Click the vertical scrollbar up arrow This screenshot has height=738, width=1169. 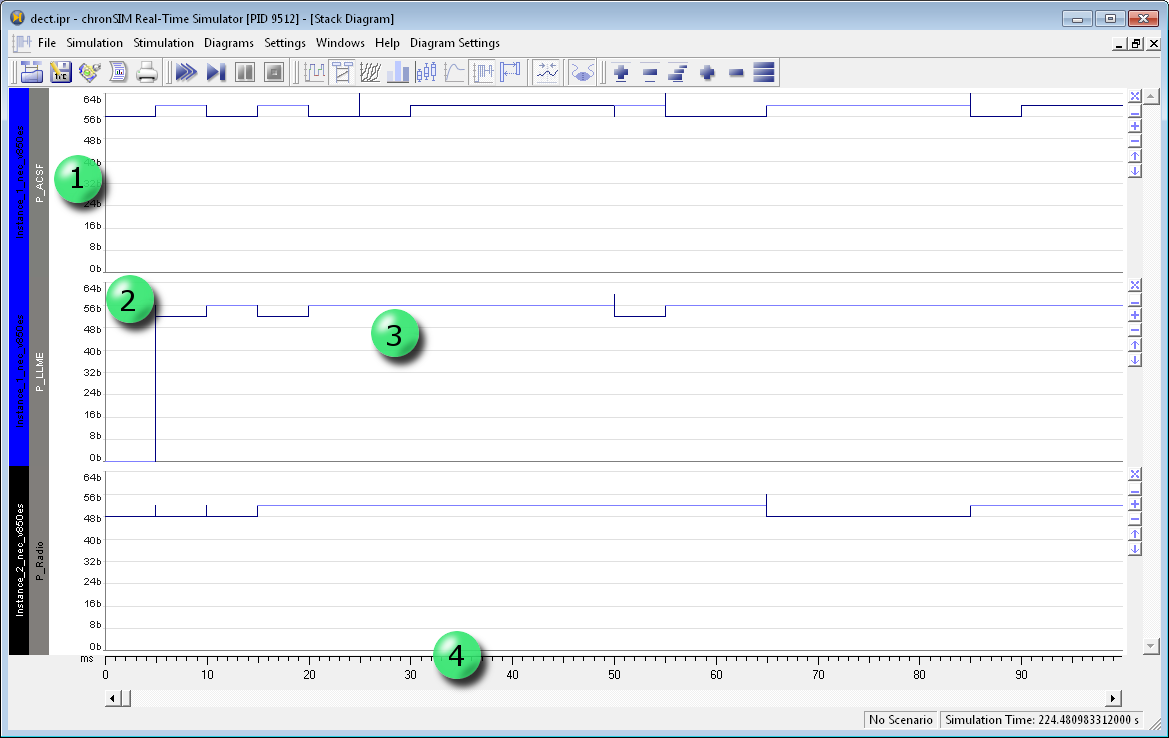click(1151, 96)
